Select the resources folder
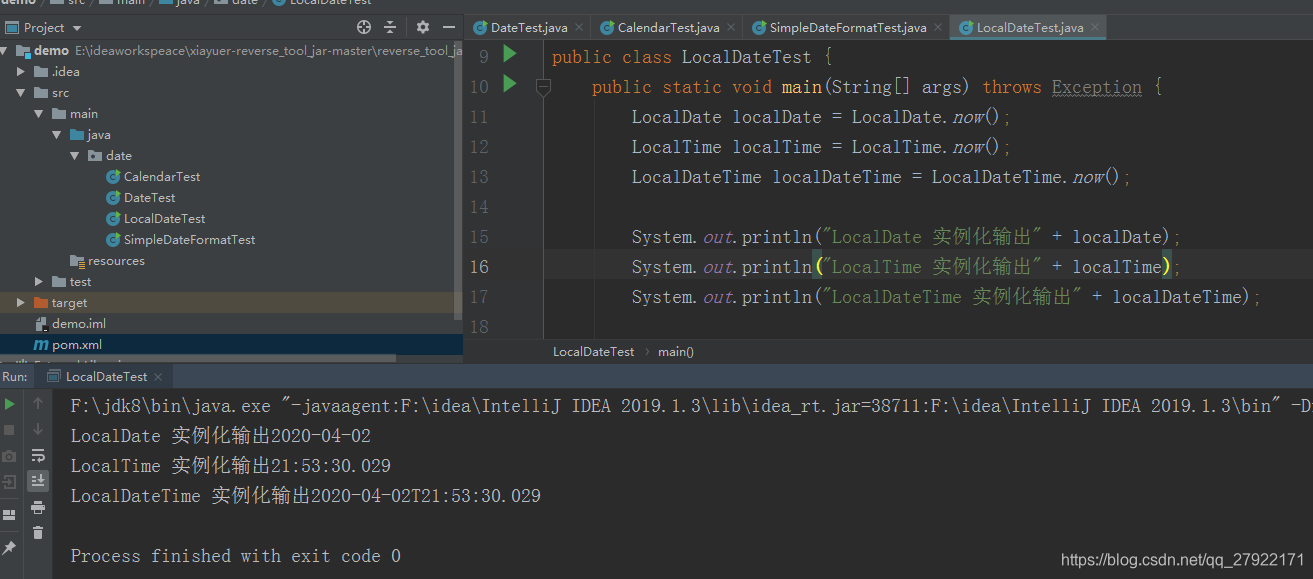This screenshot has height=579, width=1313. pyautogui.click(x=116, y=260)
